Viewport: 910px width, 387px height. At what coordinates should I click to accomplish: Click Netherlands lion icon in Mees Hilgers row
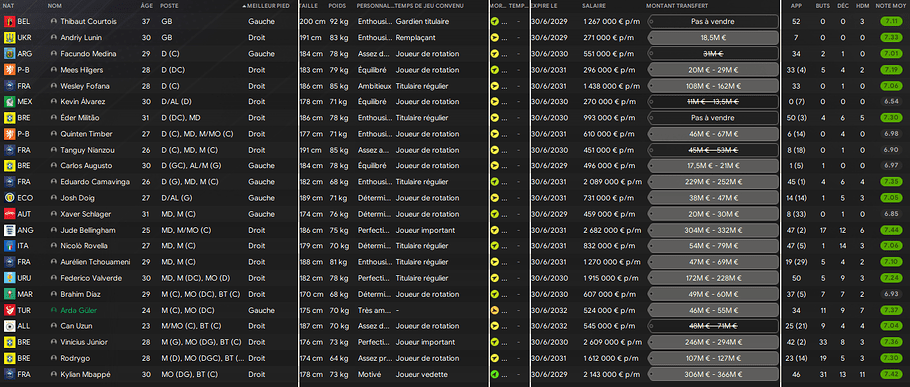(9, 70)
